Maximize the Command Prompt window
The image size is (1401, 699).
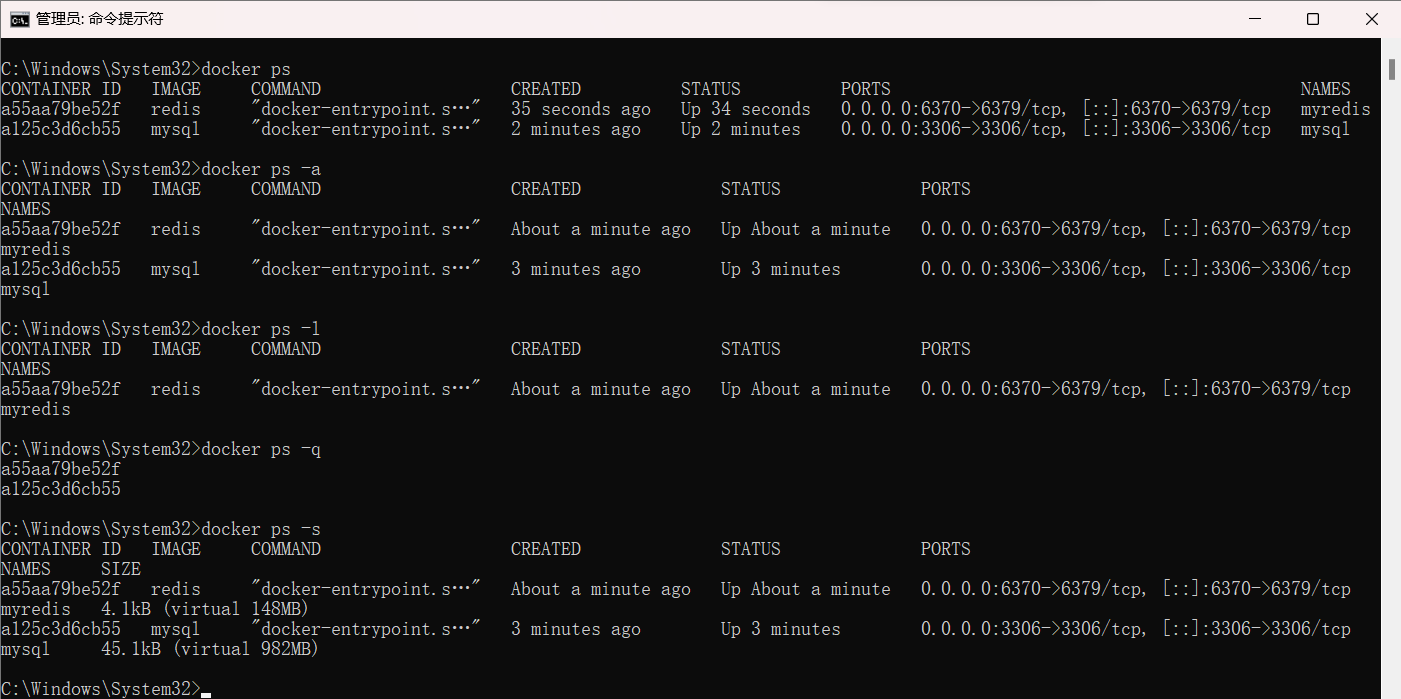1313,19
